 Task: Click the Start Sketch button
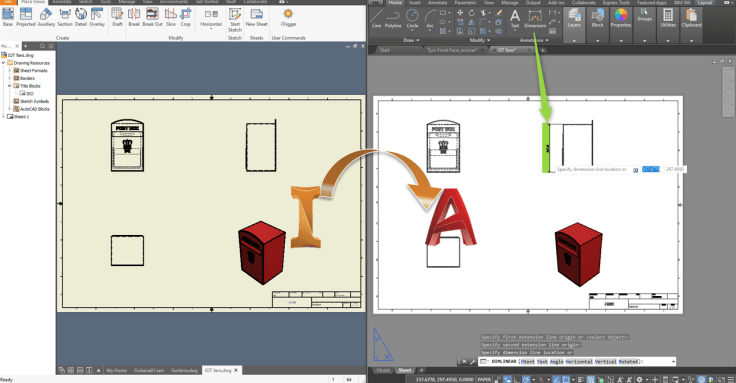pos(235,20)
